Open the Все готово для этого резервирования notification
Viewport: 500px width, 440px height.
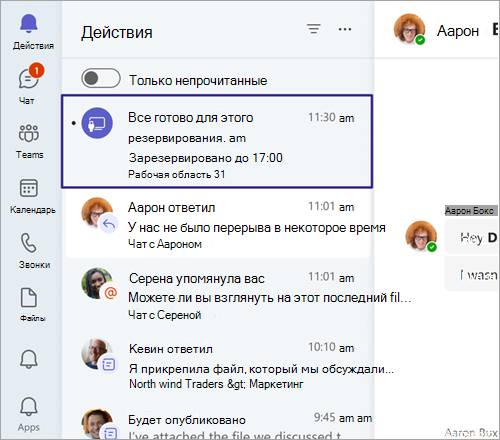tap(217, 141)
